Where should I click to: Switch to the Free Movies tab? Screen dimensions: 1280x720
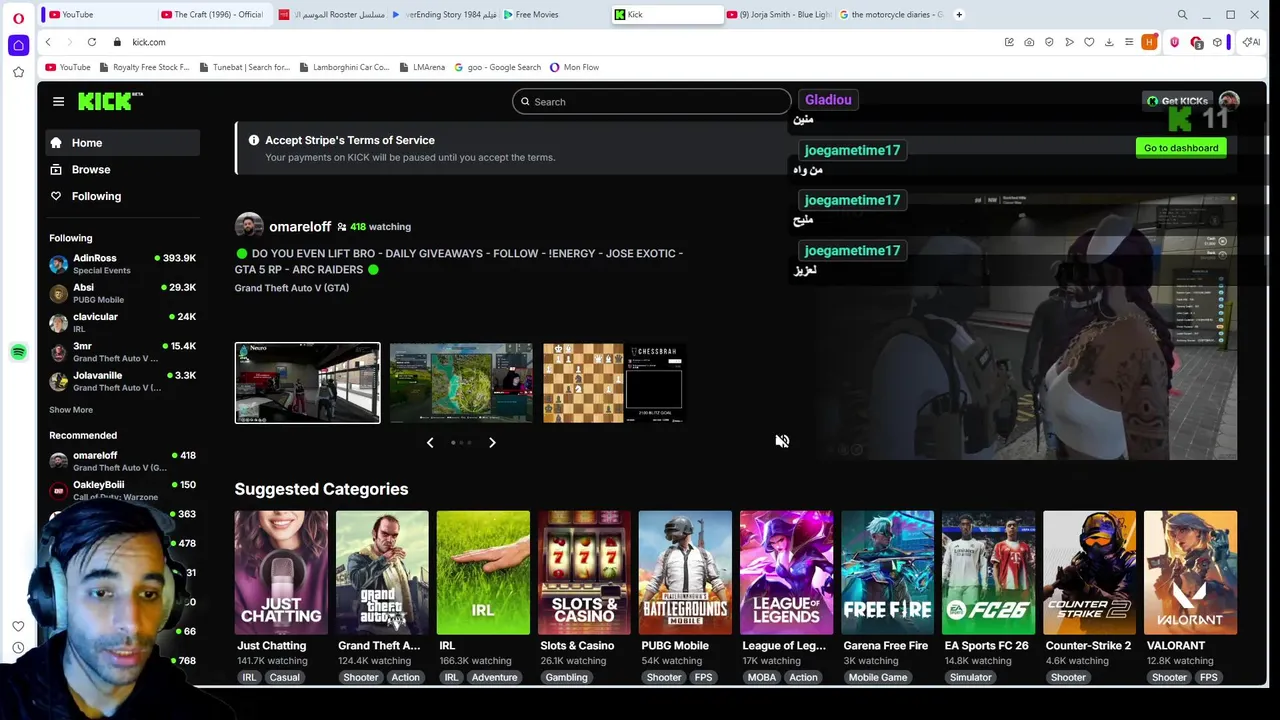click(x=553, y=14)
